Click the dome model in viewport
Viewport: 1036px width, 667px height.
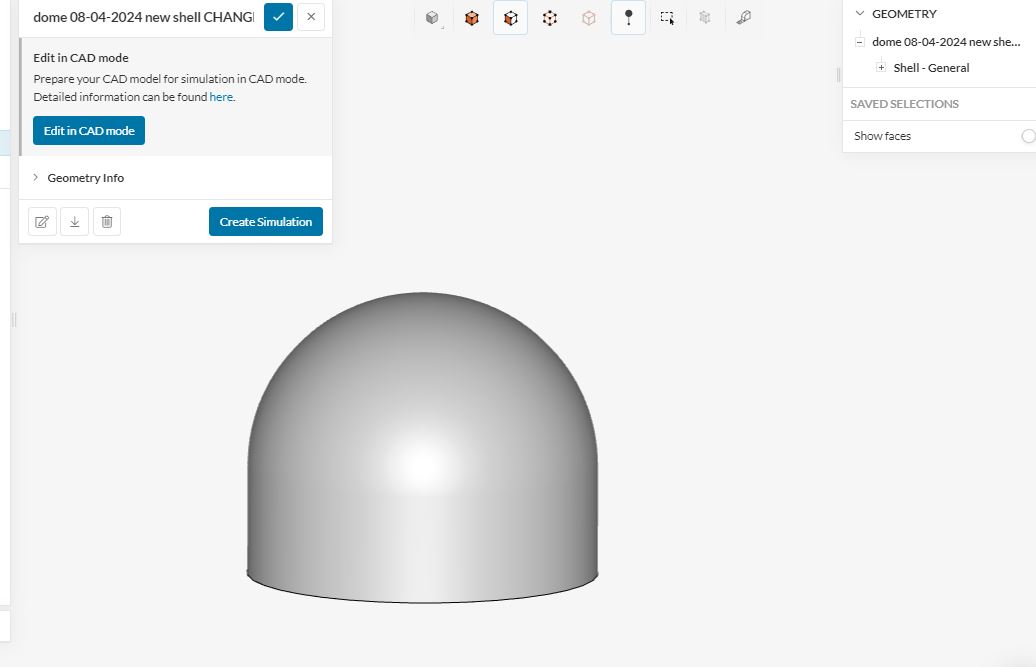point(422,449)
